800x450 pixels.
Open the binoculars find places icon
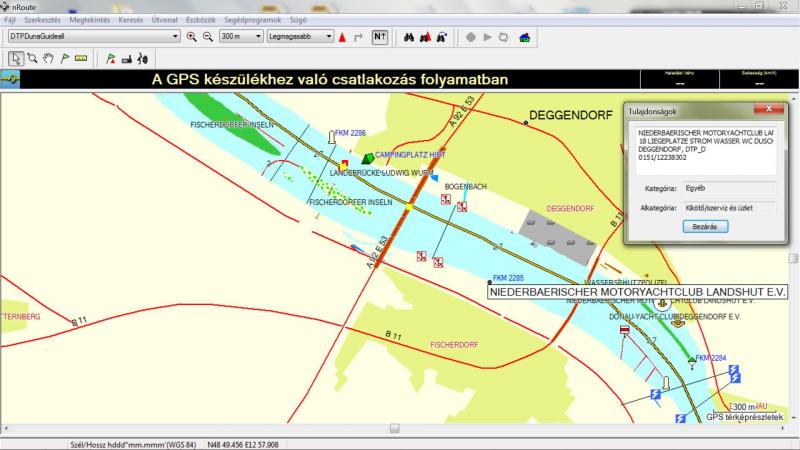click(409, 37)
